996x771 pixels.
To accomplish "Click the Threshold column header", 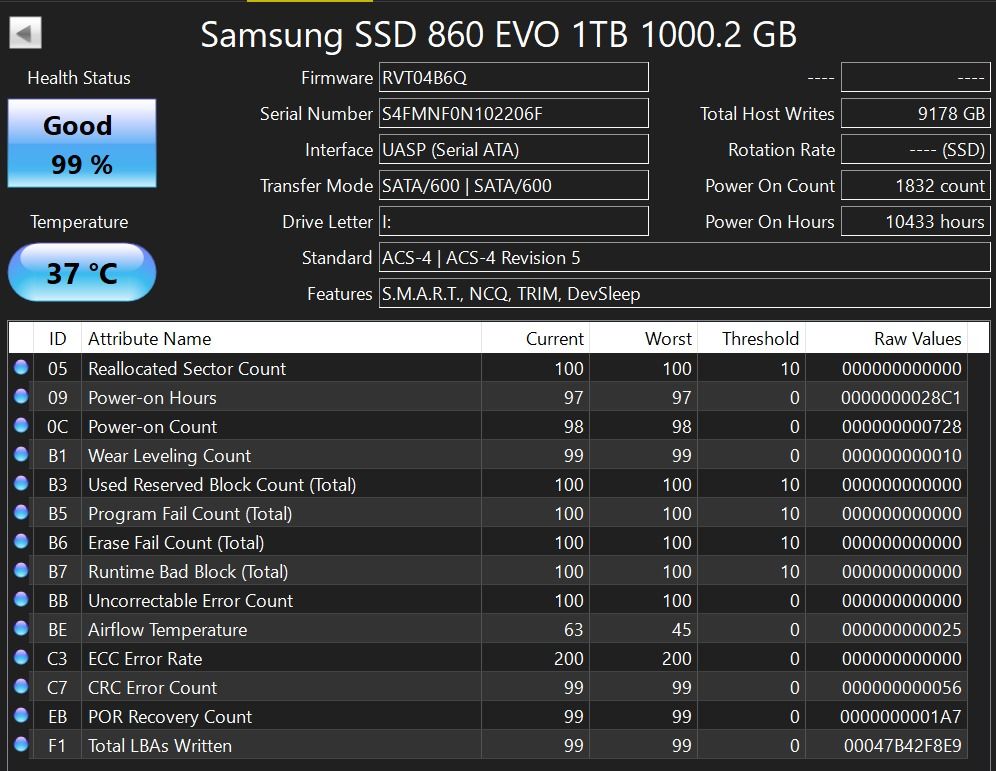I will pos(751,339).
